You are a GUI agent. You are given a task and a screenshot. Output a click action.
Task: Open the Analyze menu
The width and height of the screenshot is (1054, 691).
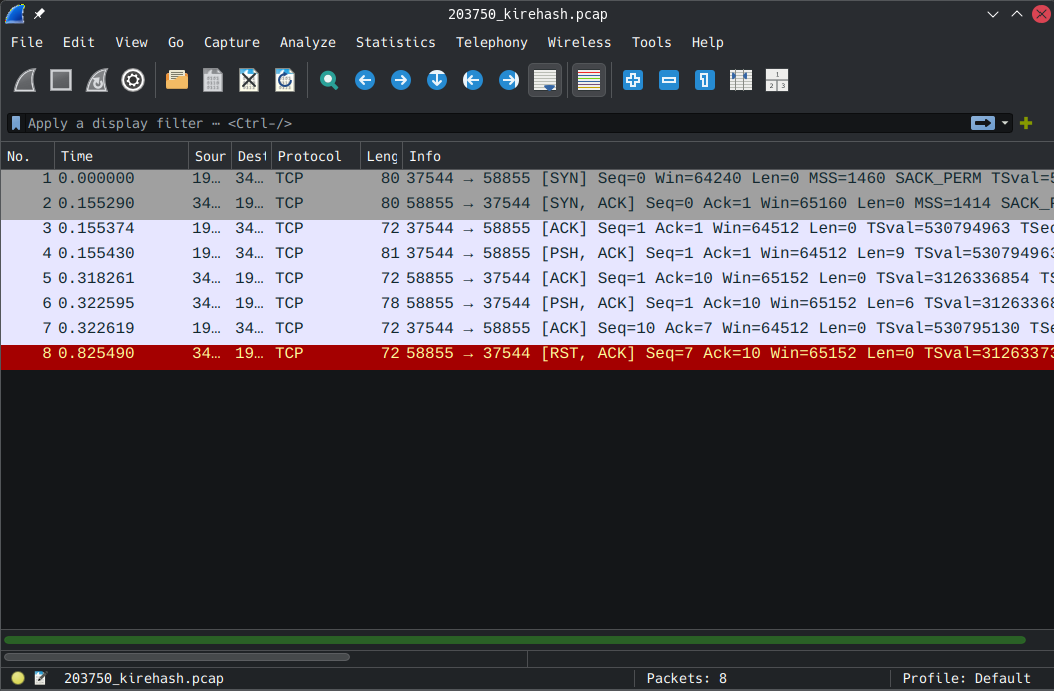(307, 42)
